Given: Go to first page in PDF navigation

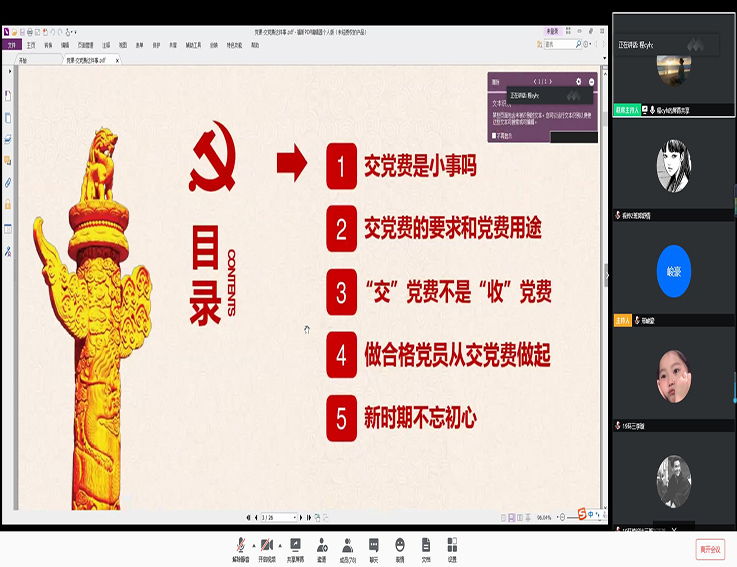Looking at the screenshot, I should [248, 517].
